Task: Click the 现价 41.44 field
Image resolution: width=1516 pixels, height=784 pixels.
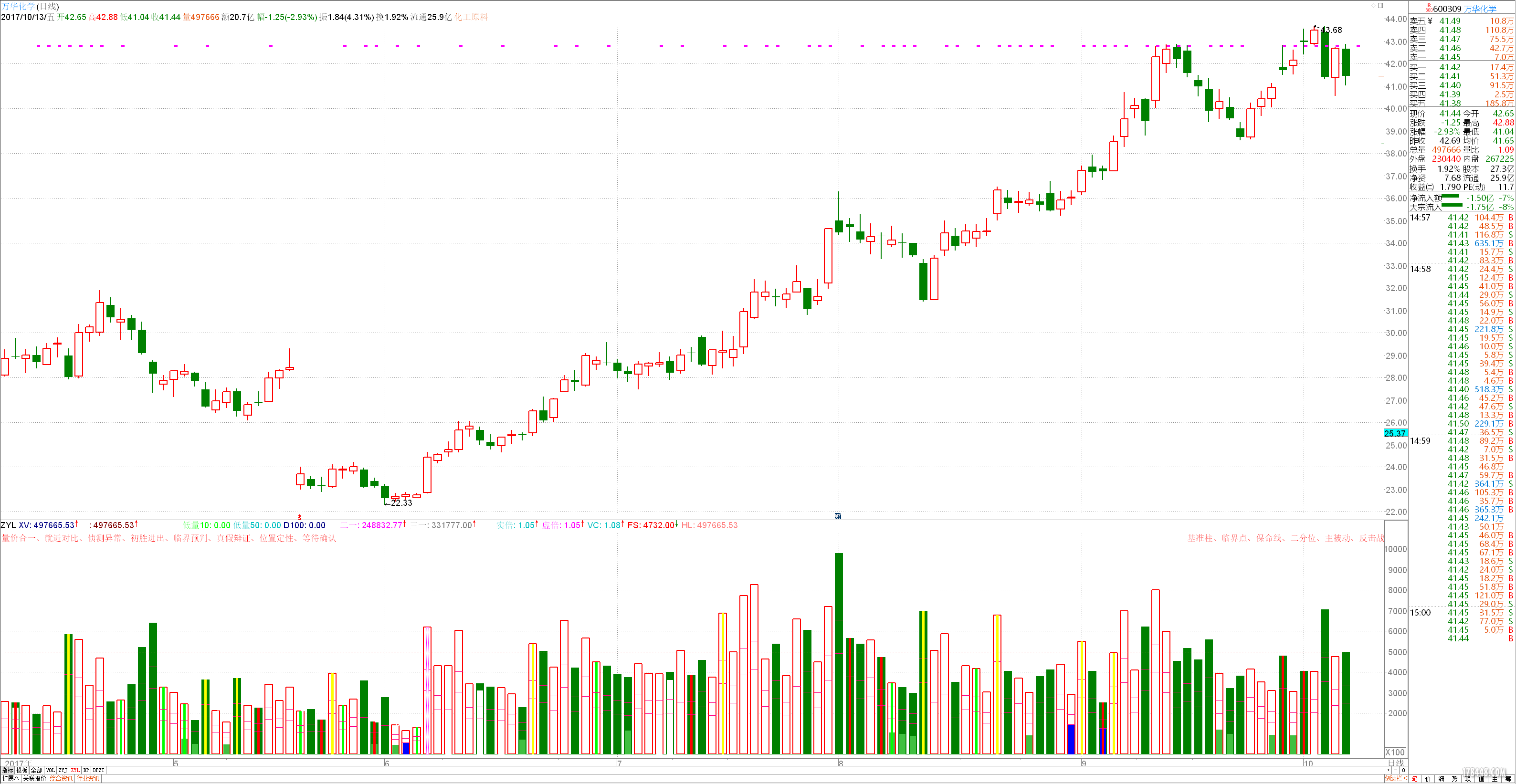Action: click(1435, 114)
